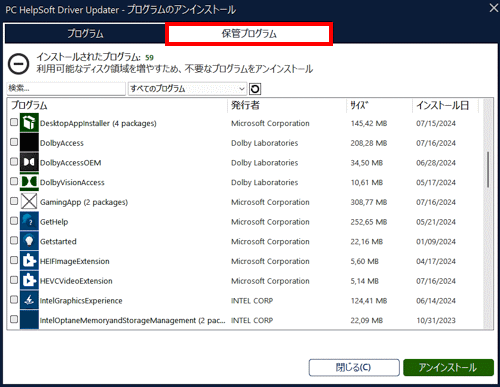Click the circular minus uninstall icon
Viewport: 500px width, 387px height.
click(19, 64)
